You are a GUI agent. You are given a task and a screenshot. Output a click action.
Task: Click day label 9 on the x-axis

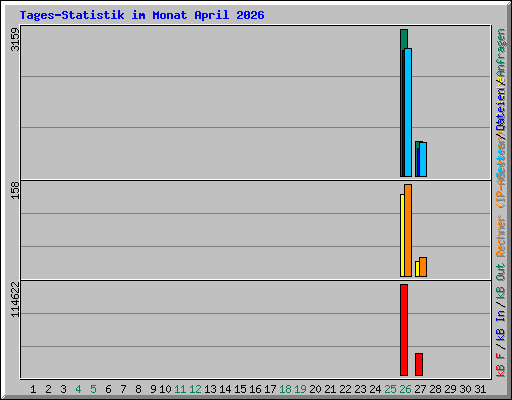pos(153,389)
